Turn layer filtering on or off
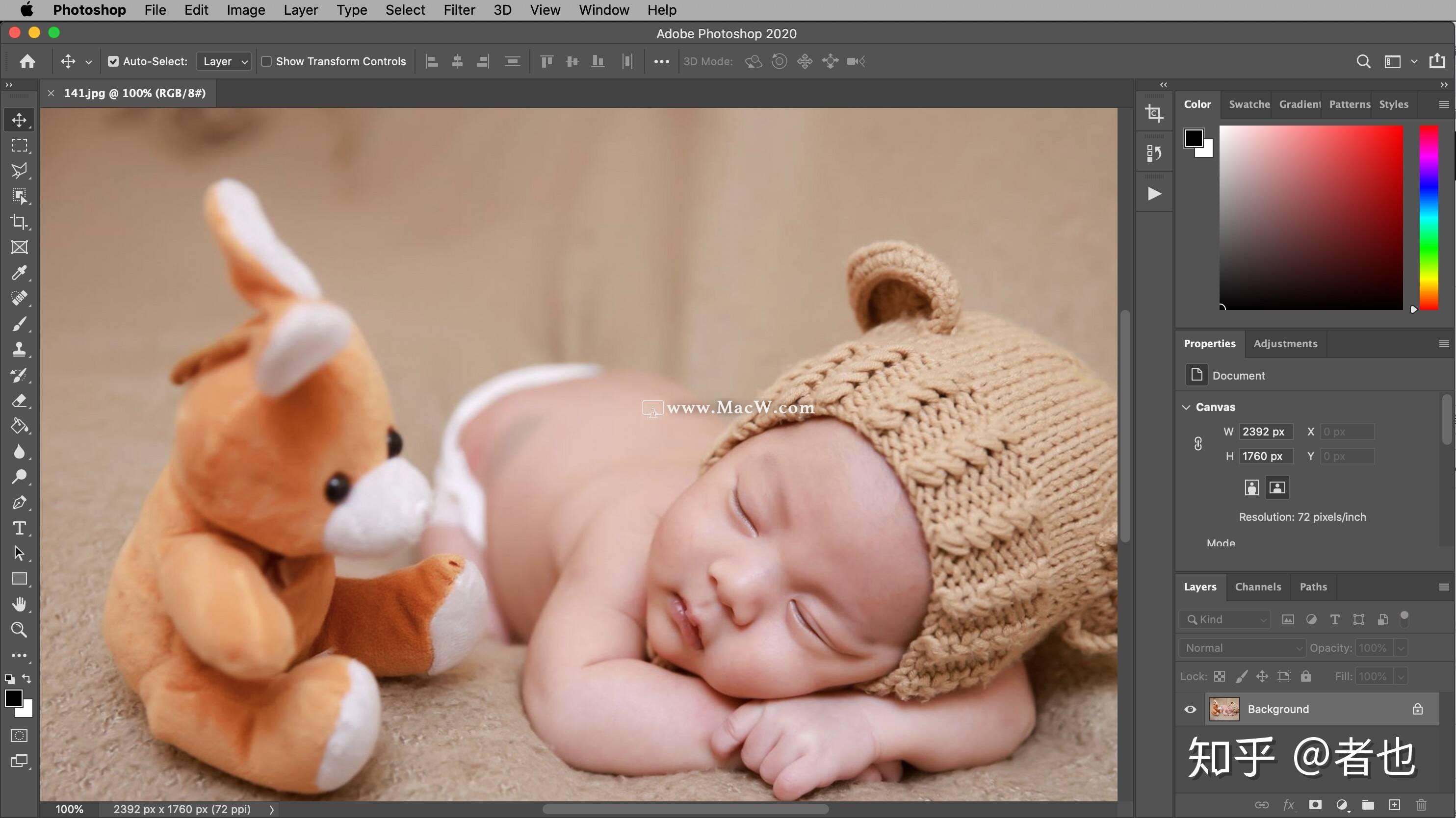This screenshot has height=818, width=1456. point(1404,619)
